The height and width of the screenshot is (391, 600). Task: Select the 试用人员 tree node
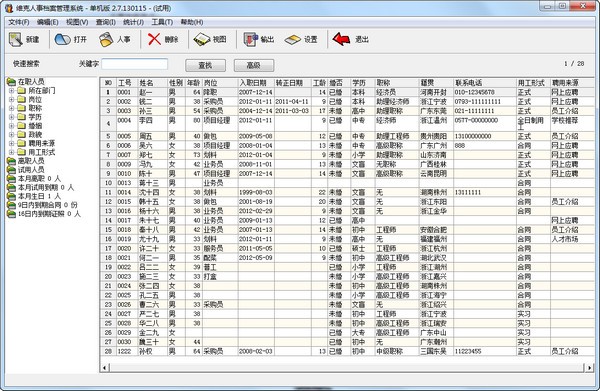point(31,169)
